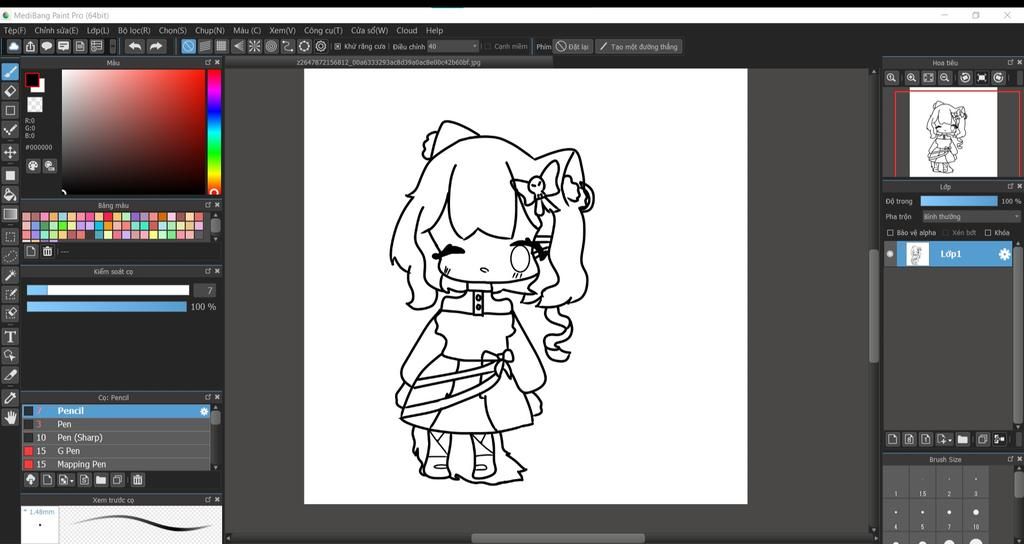Open Pencil brush settings gear
This screenshot has width=1024, height=544.
click(204, 411)
